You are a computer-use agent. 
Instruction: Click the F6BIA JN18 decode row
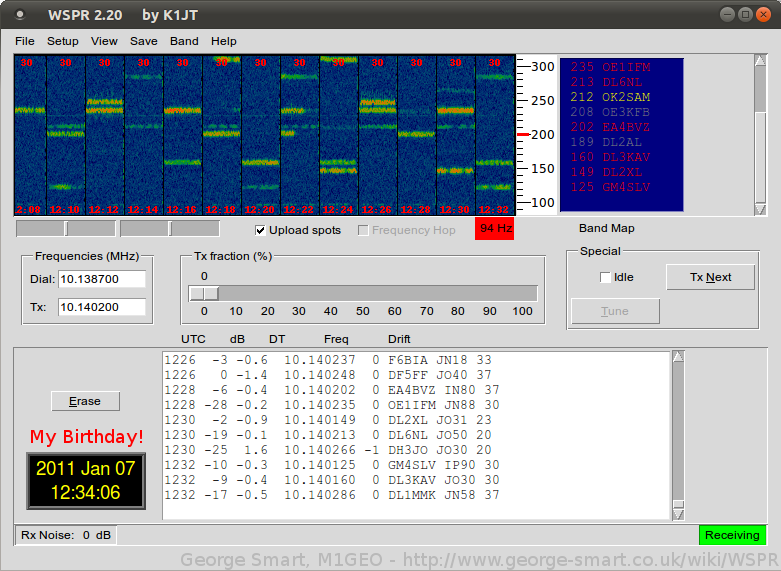[x=328, y=360]
